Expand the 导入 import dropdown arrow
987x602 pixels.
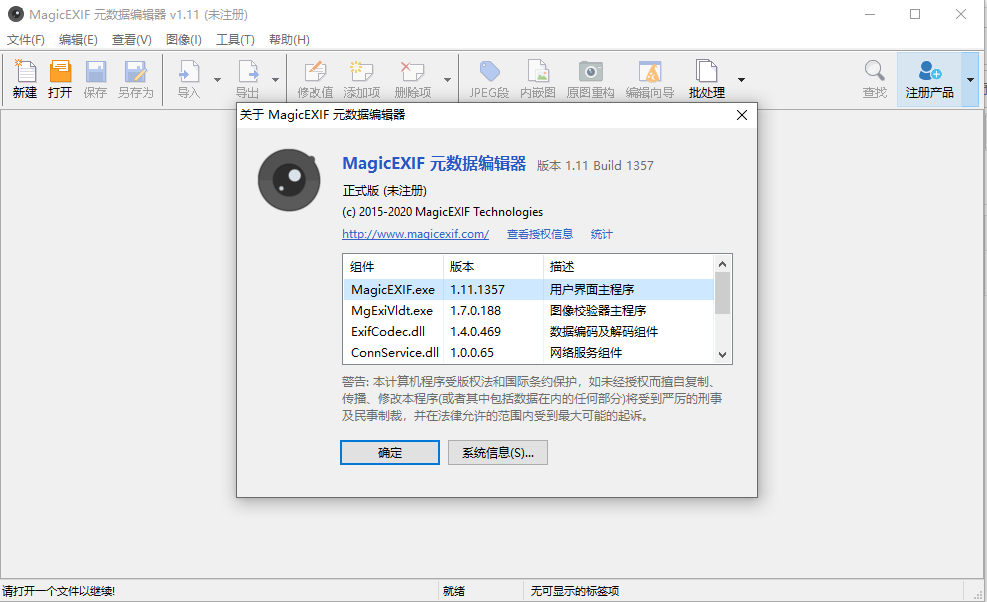pyautogui.click(x=216, y=78)
